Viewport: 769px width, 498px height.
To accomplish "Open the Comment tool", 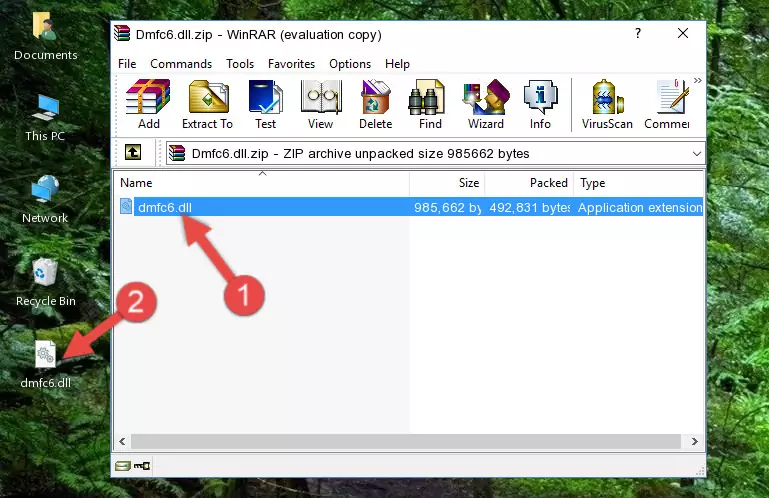I will (x=667, y=104).
